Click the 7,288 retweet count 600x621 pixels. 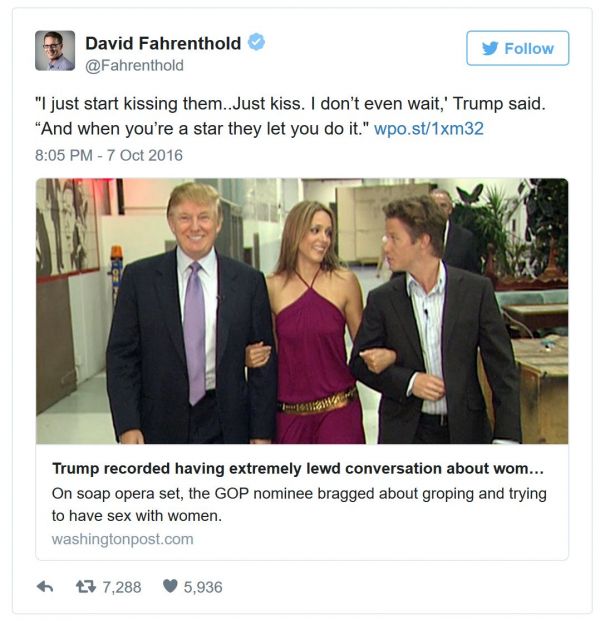click(x=122, y=587)
